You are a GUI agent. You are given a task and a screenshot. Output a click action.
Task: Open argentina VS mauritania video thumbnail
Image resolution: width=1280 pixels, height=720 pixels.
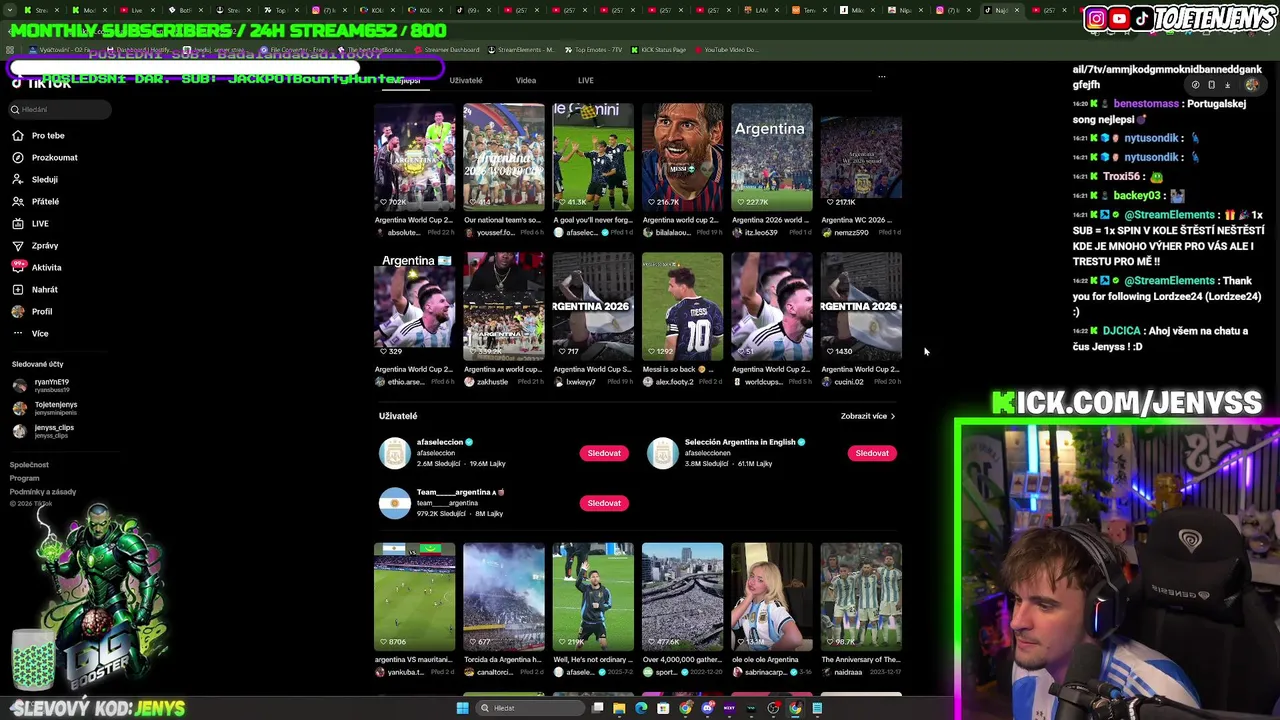(414, 597)
